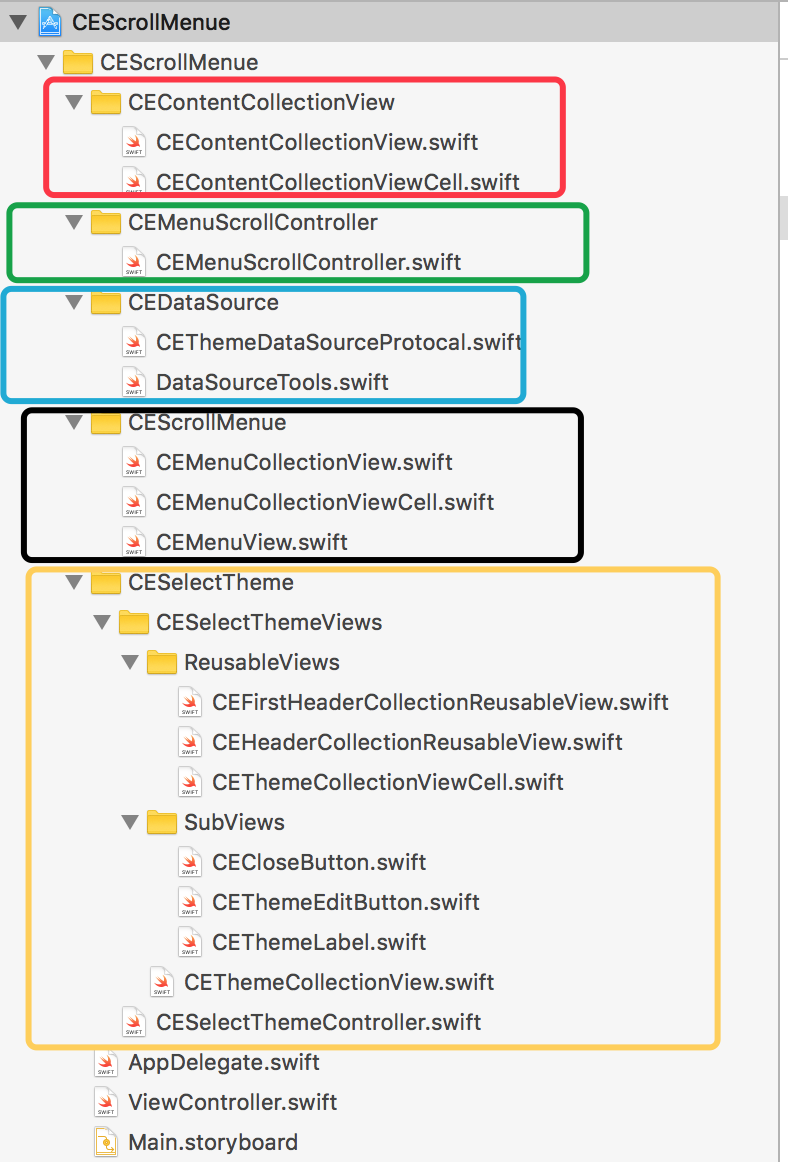Select CEThemeEditButton.swift in the file list
Viewport: 788px width, 1162px height.
[346, 903]
